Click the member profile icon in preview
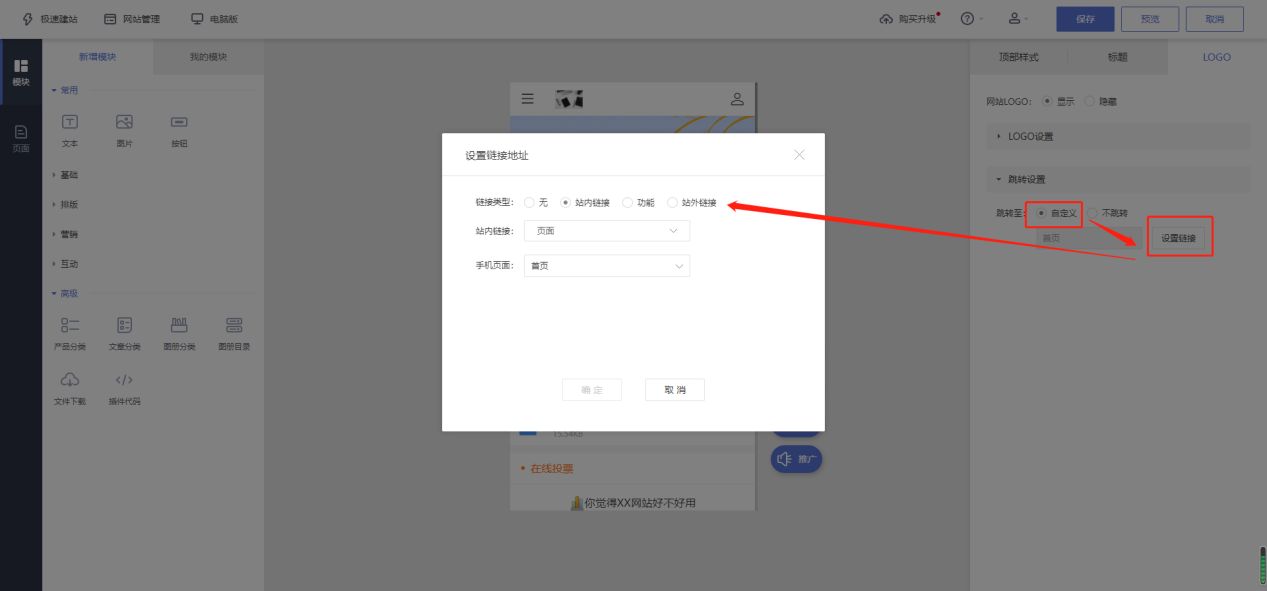This screenshot has height=591, width=1267. (737, 99)
